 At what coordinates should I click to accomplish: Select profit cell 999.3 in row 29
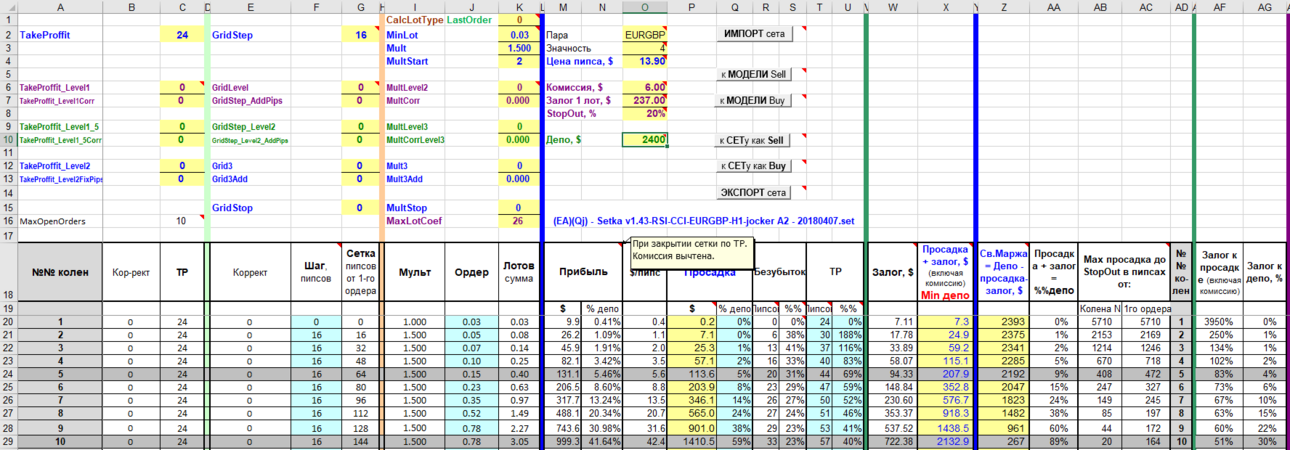[x=564, y=441]
